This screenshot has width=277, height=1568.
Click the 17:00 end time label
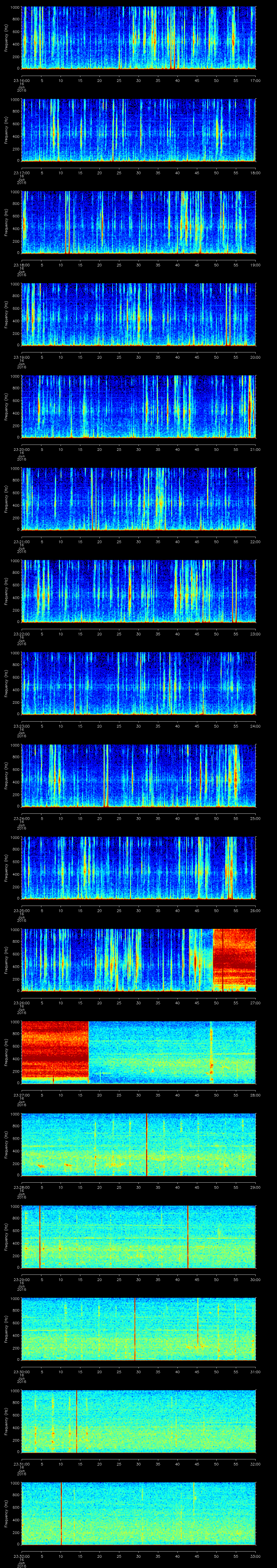256,80
